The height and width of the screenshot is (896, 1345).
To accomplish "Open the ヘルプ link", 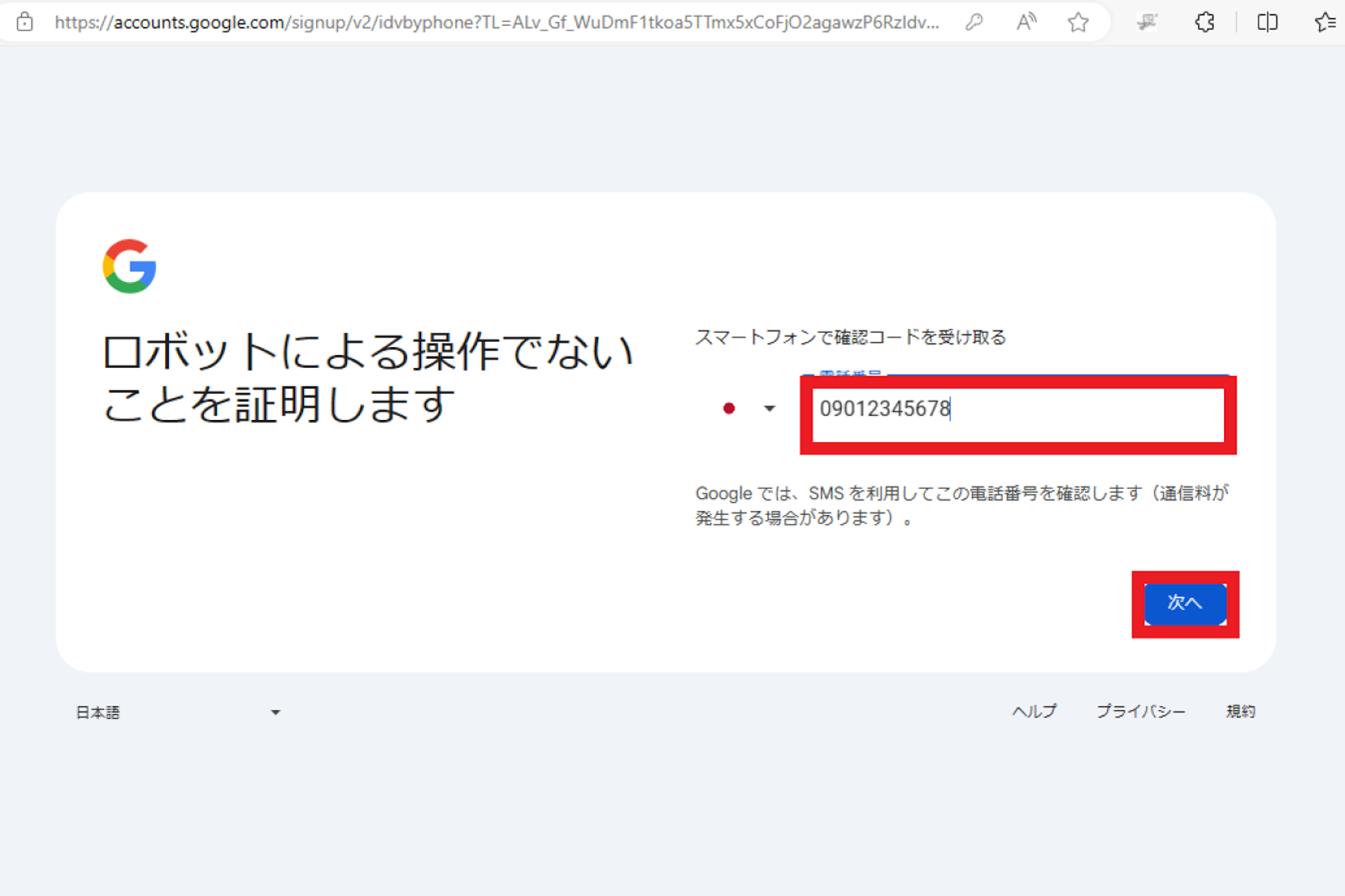I will [1034, 712].
